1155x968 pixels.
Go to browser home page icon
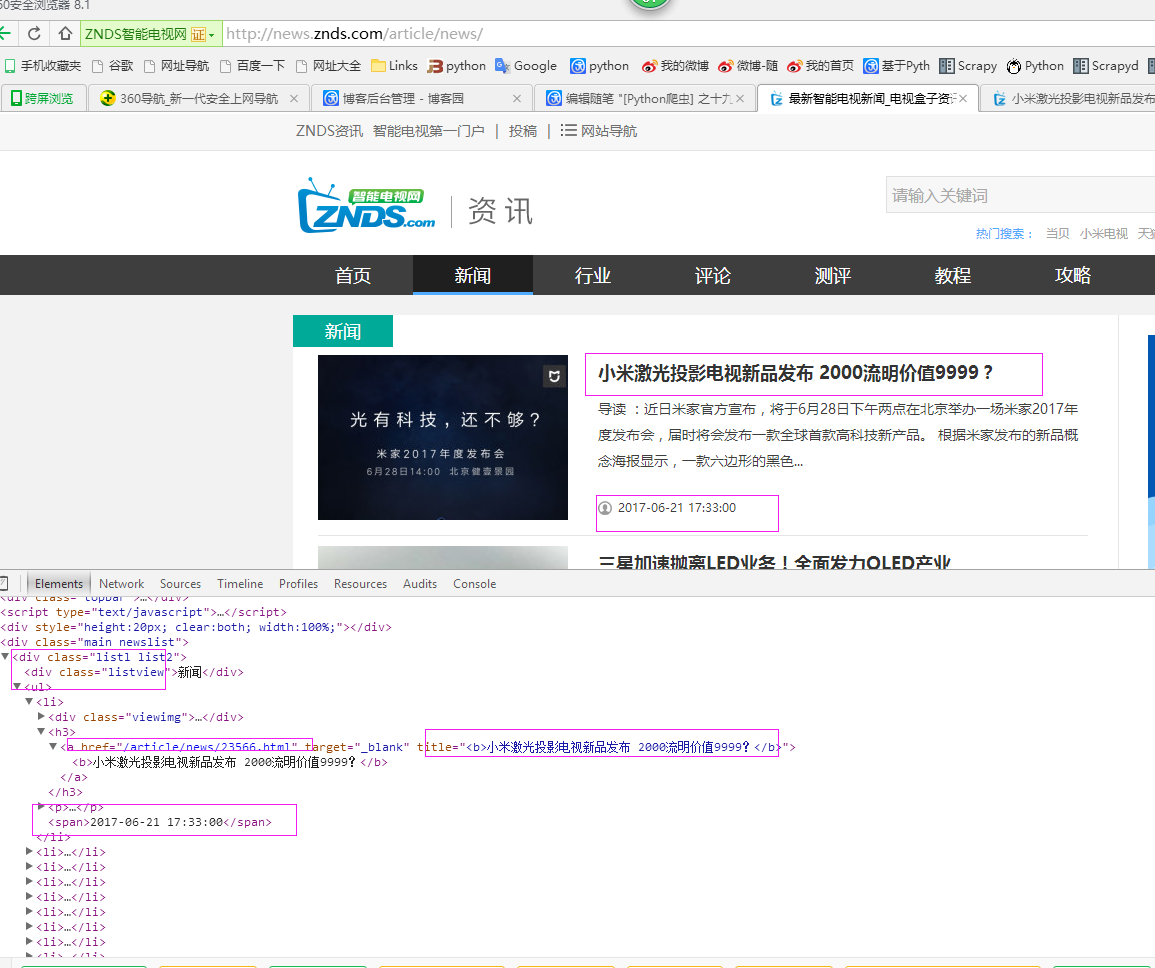65,34
